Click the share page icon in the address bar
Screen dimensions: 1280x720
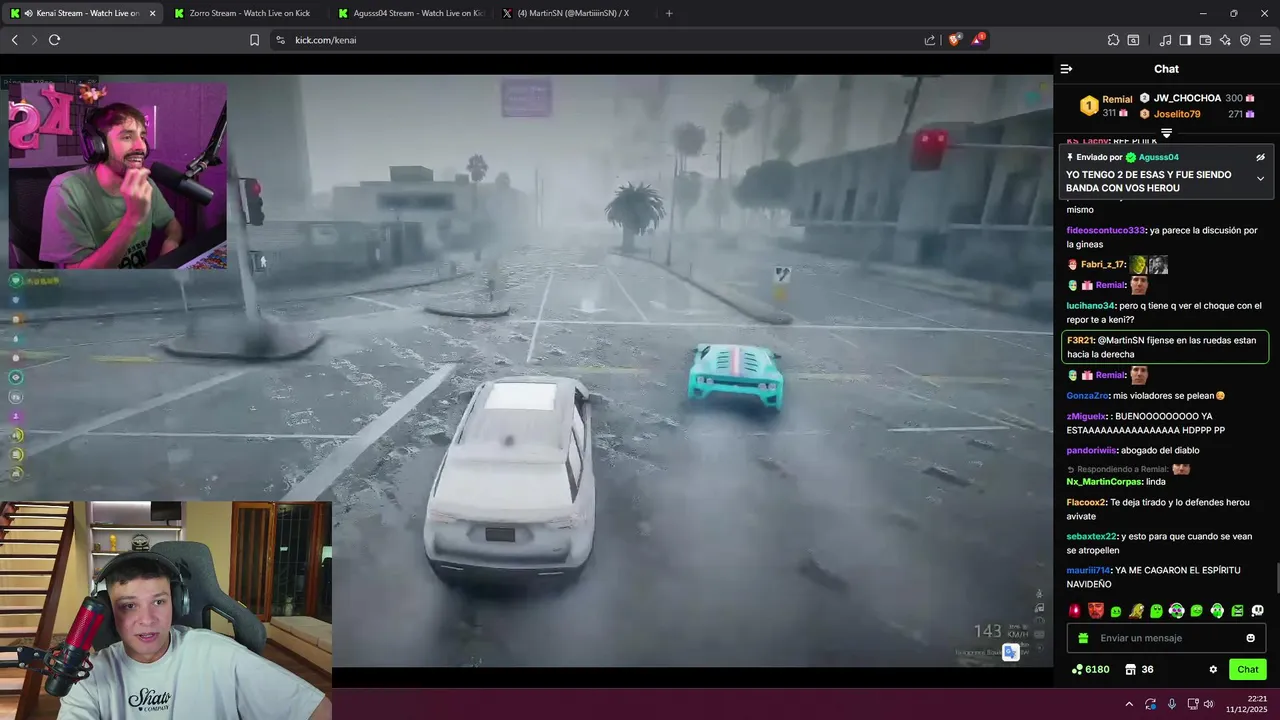point(930,40)
